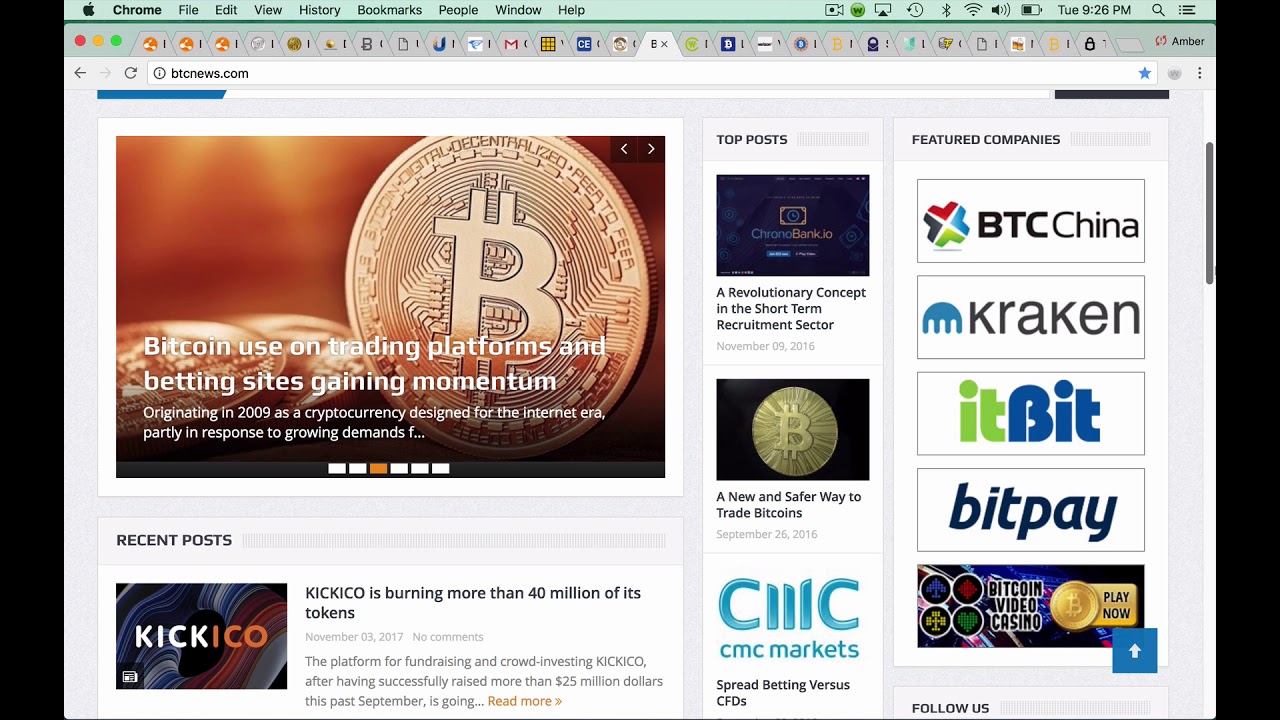Open 'Spread Betting Versus CFDs' post
The height and width of the screenshot is (720, 1280).
(783, 692)
